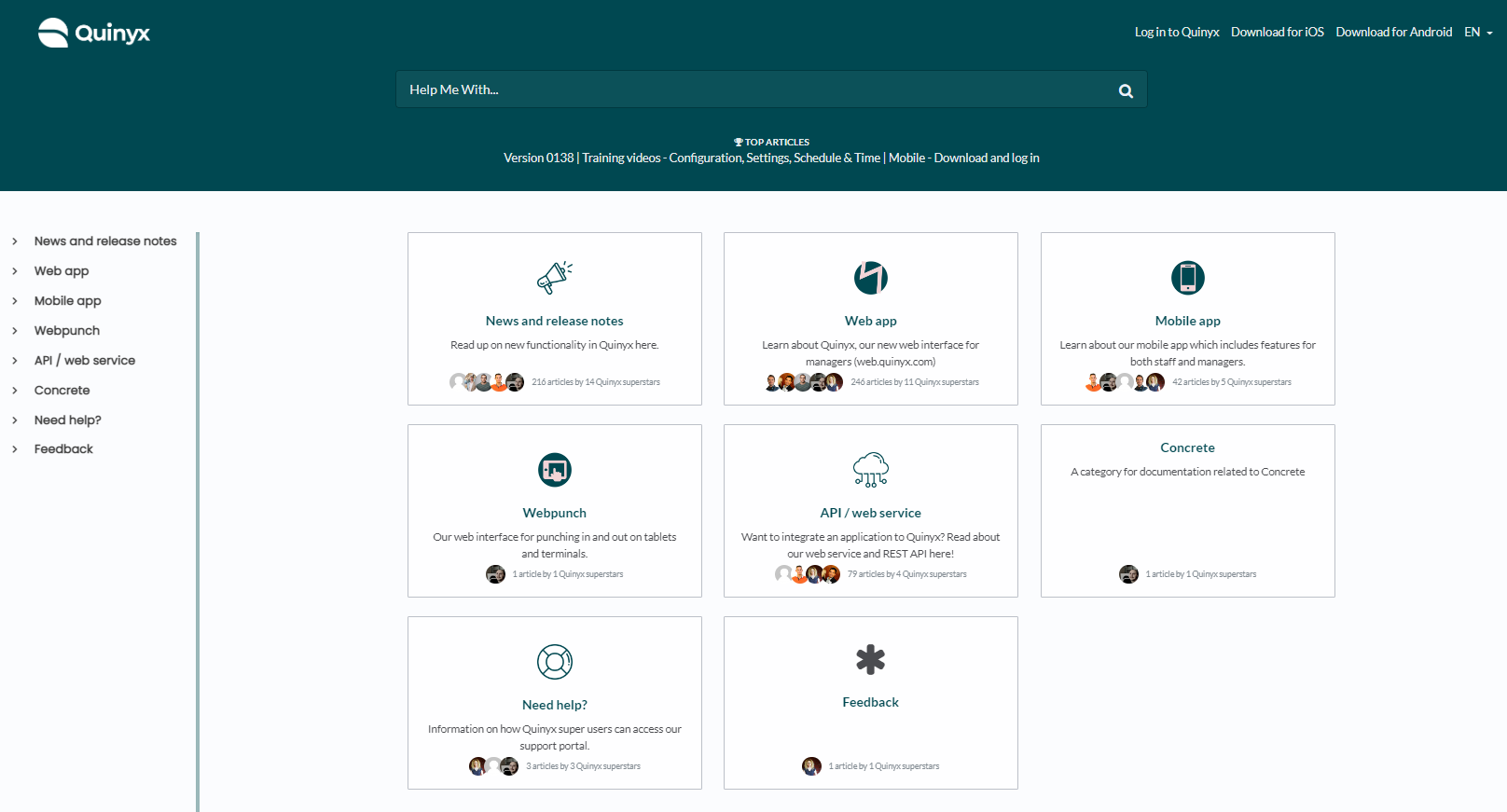Open the Mobile app card title

(1188, 321)
